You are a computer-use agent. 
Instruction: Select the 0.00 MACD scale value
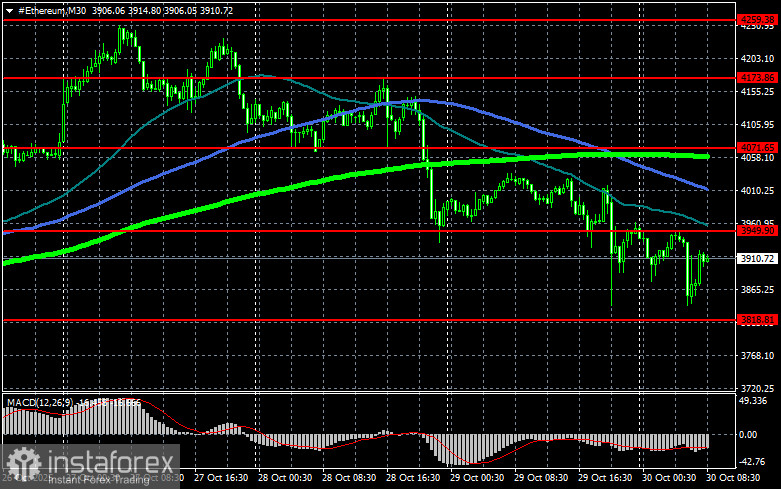coord(748,435)
